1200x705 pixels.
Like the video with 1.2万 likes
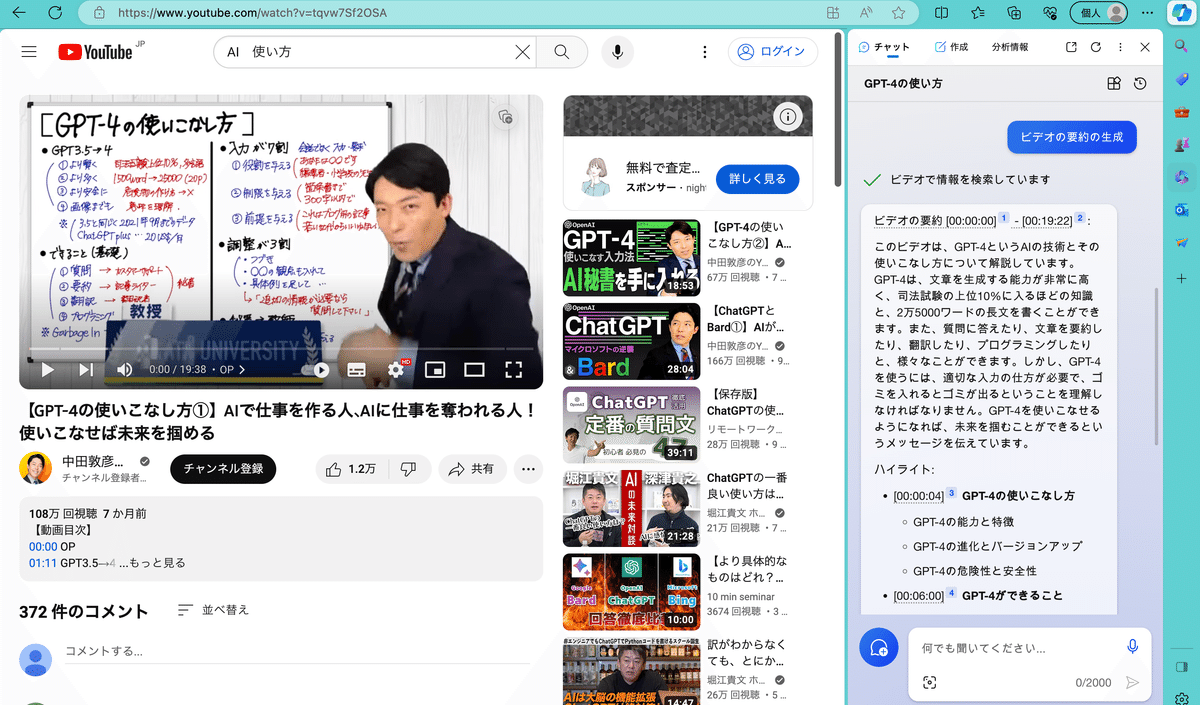pyautogui.click(x=350, y=469)
